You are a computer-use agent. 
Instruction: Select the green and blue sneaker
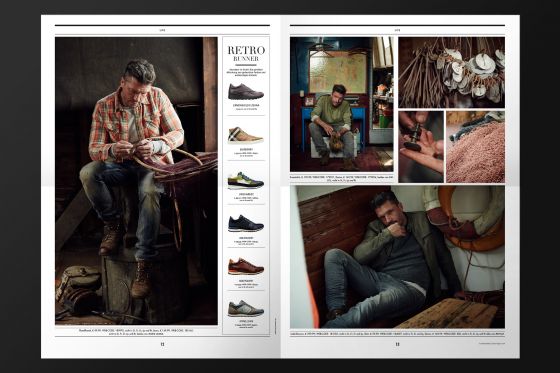click(246, 180)
